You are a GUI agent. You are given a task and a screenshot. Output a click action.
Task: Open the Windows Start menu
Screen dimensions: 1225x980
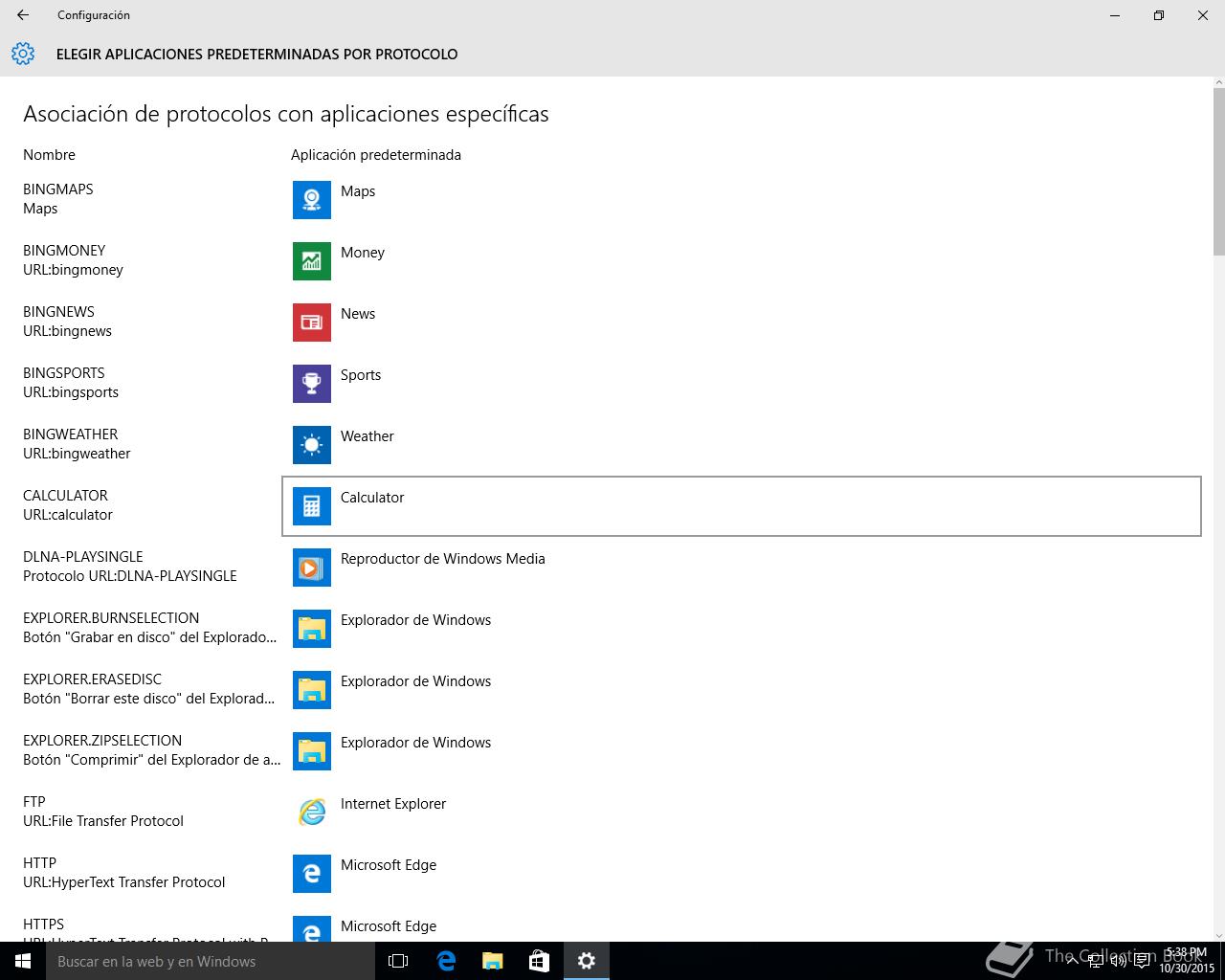[23, 961]
